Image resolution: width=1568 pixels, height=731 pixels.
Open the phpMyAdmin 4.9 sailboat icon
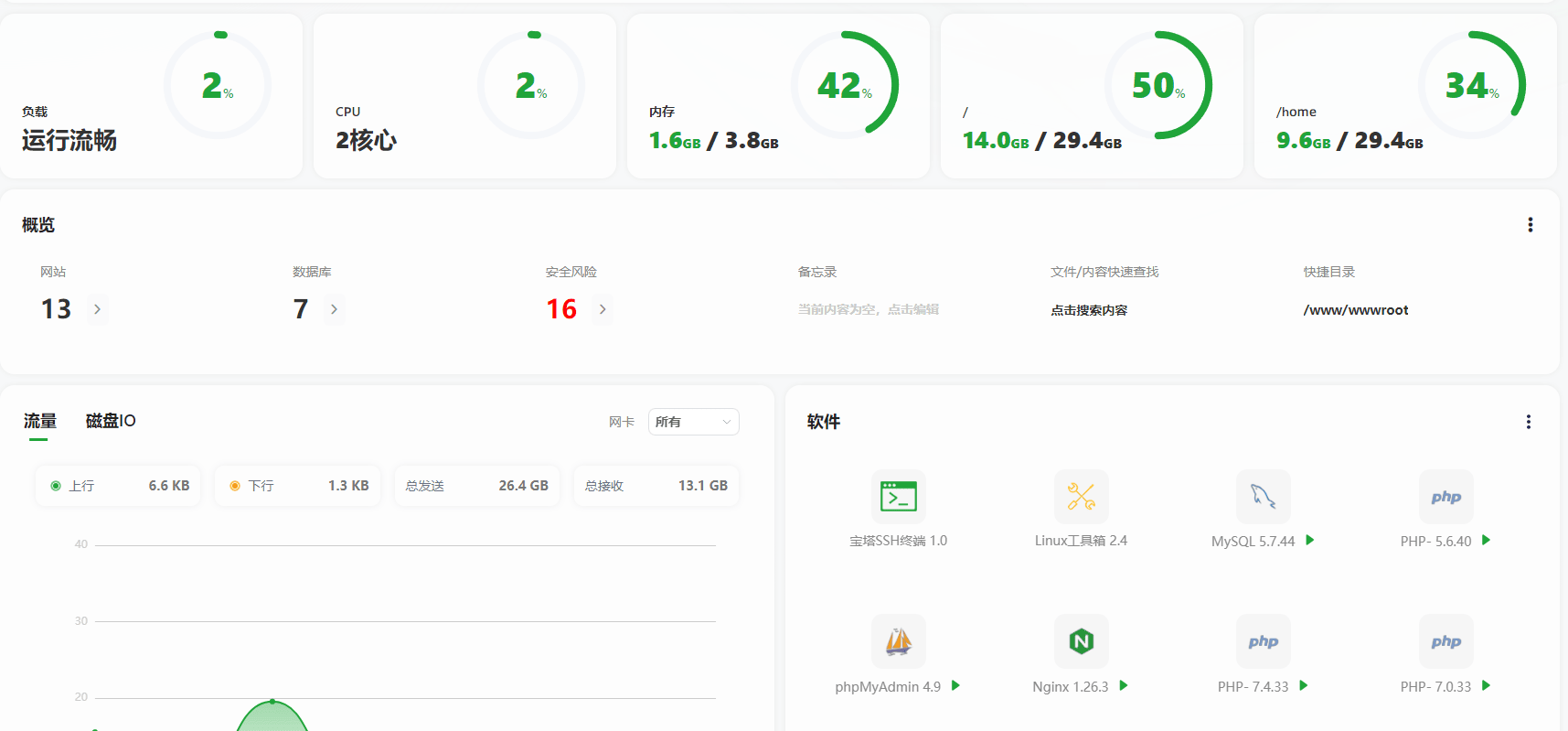[x=898, y=641]
